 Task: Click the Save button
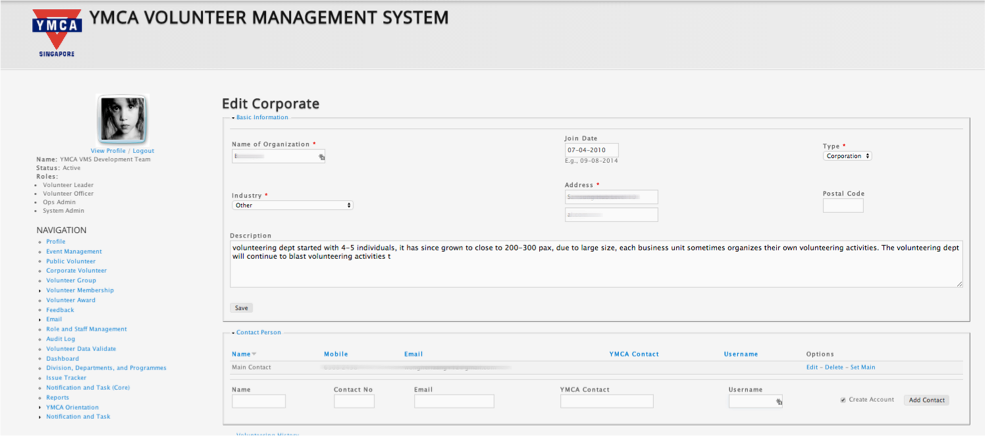(x=241, y=308)
